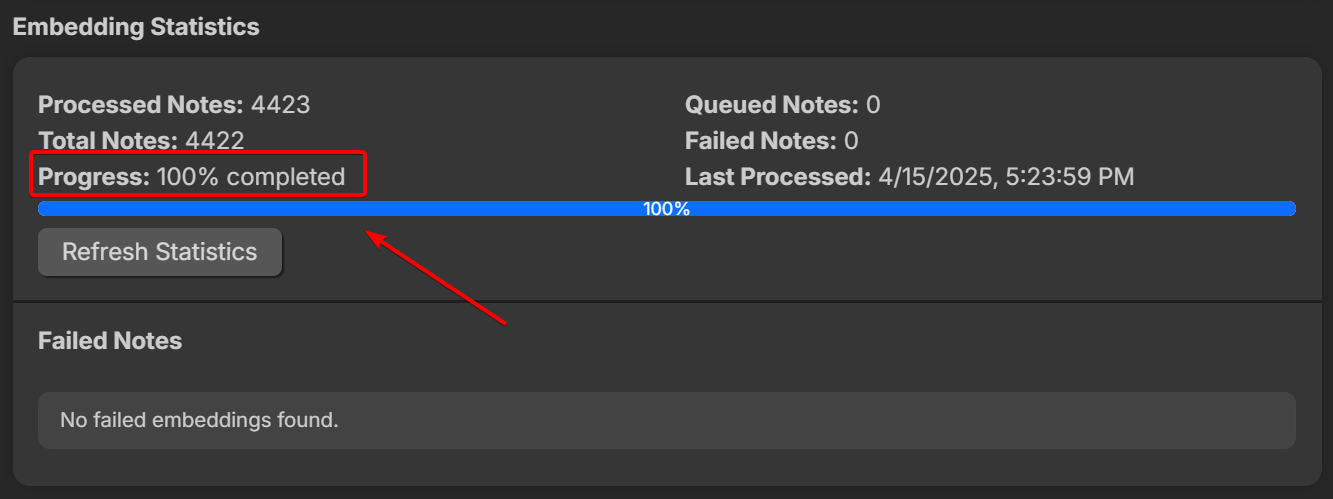
Task: Click the Failed Notes section heading
Action: point(110,341)
